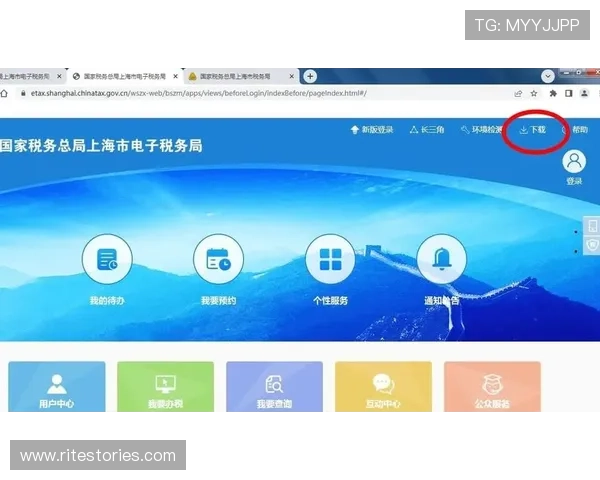
Task: Open the 我要查询 tile
Action: pos(274,387)
